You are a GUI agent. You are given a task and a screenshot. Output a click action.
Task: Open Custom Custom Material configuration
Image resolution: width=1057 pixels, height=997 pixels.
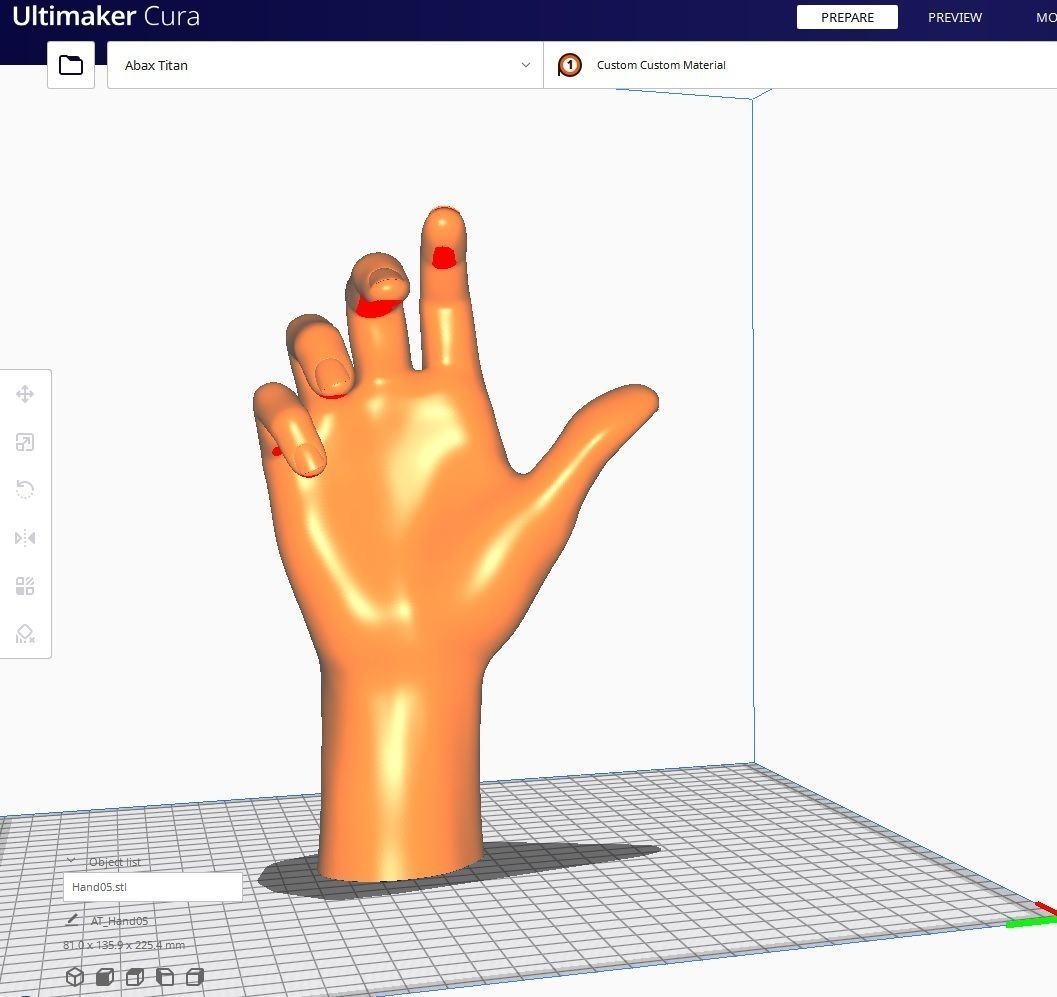point(800,65)
